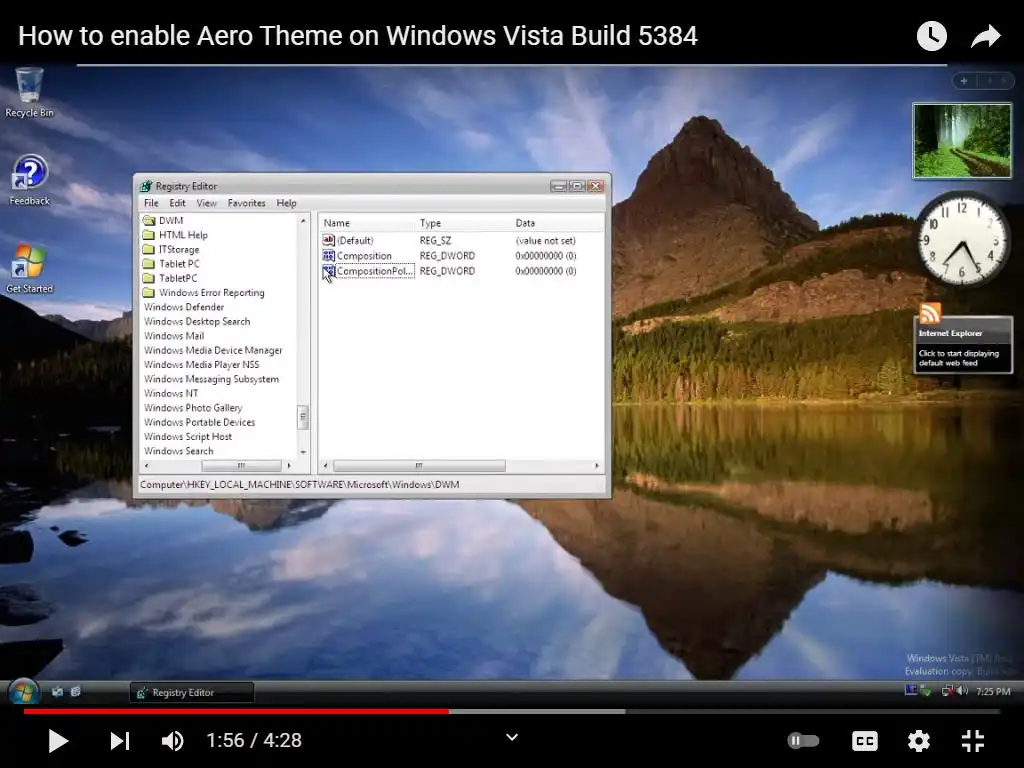Open the View menu in Registry Editor
Screen dimensions: 1024x768
point(206,203)
